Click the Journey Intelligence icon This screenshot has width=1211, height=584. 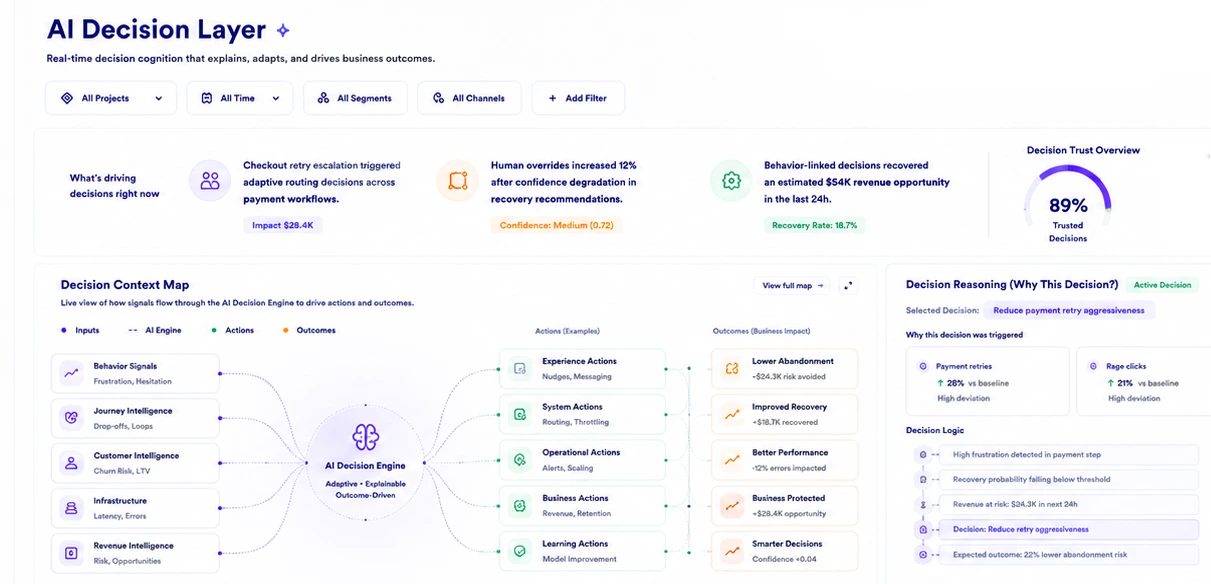click(71, 418)
